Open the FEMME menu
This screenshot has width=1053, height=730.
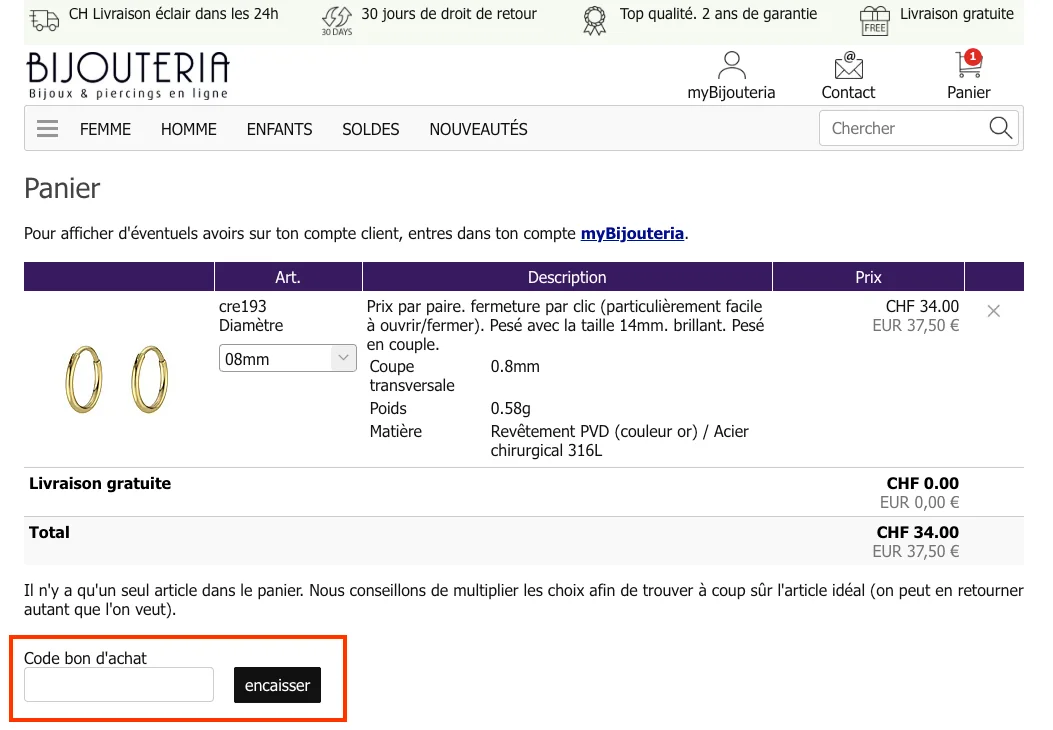coord(105,129)
